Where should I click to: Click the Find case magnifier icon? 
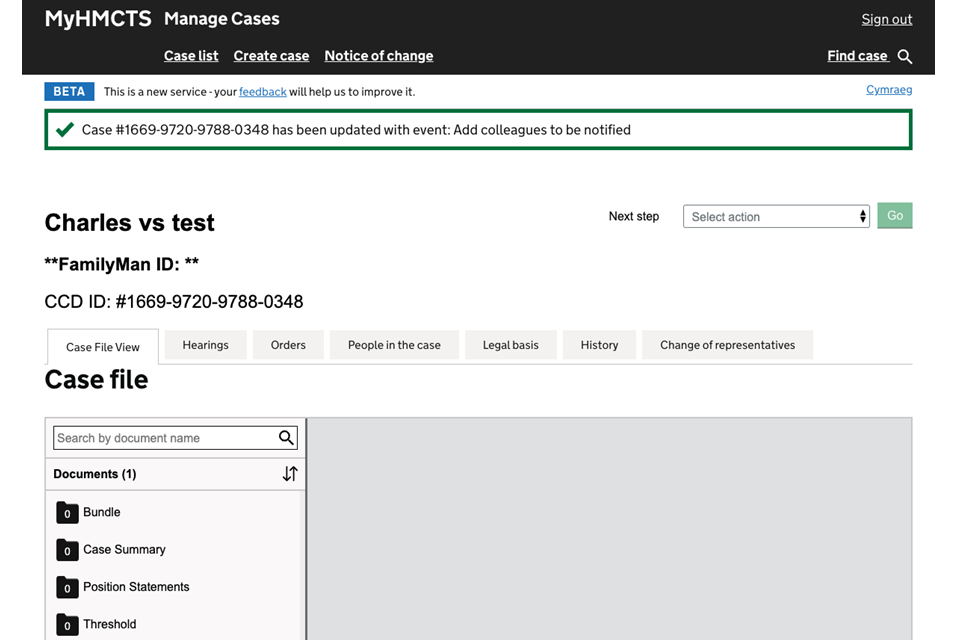[905, 57]
